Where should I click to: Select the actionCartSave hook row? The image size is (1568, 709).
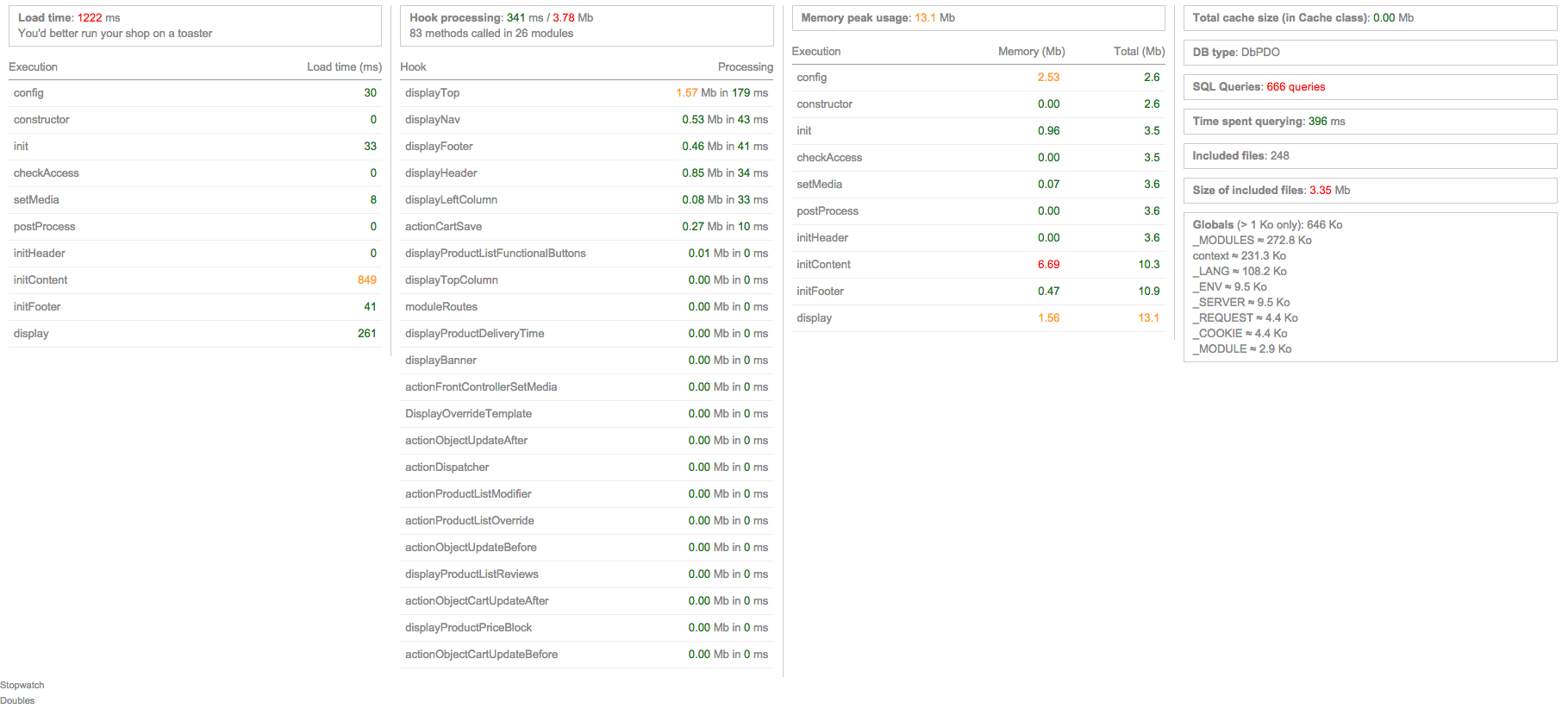(x=586, y=226)
